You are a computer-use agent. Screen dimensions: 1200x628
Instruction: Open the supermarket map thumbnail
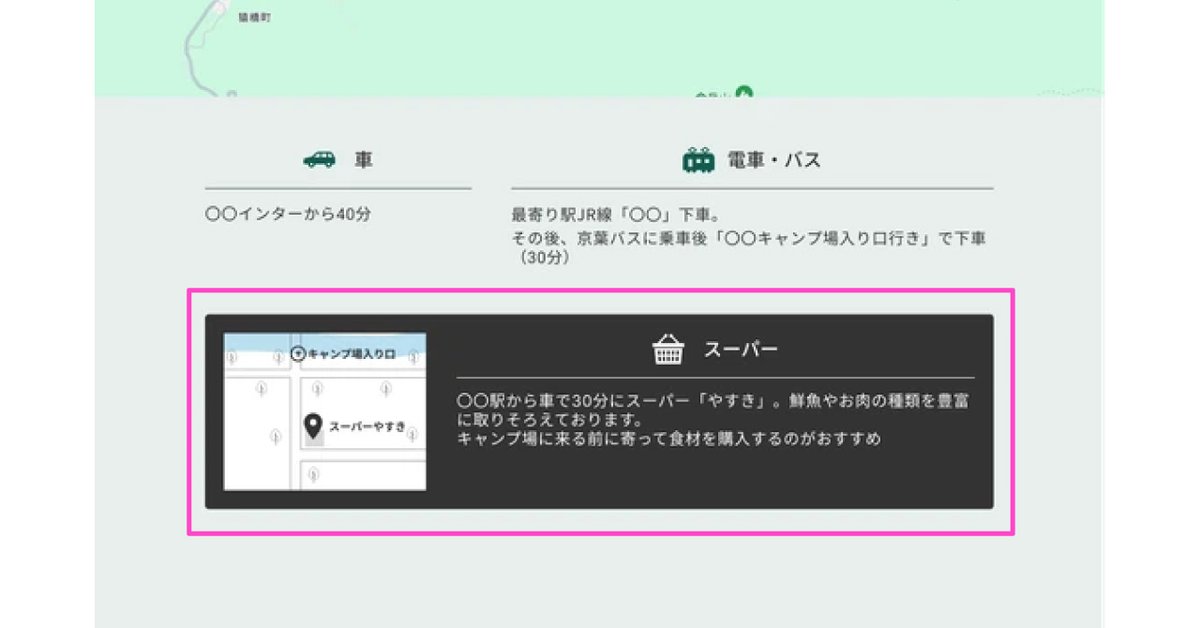click(325, 412)
